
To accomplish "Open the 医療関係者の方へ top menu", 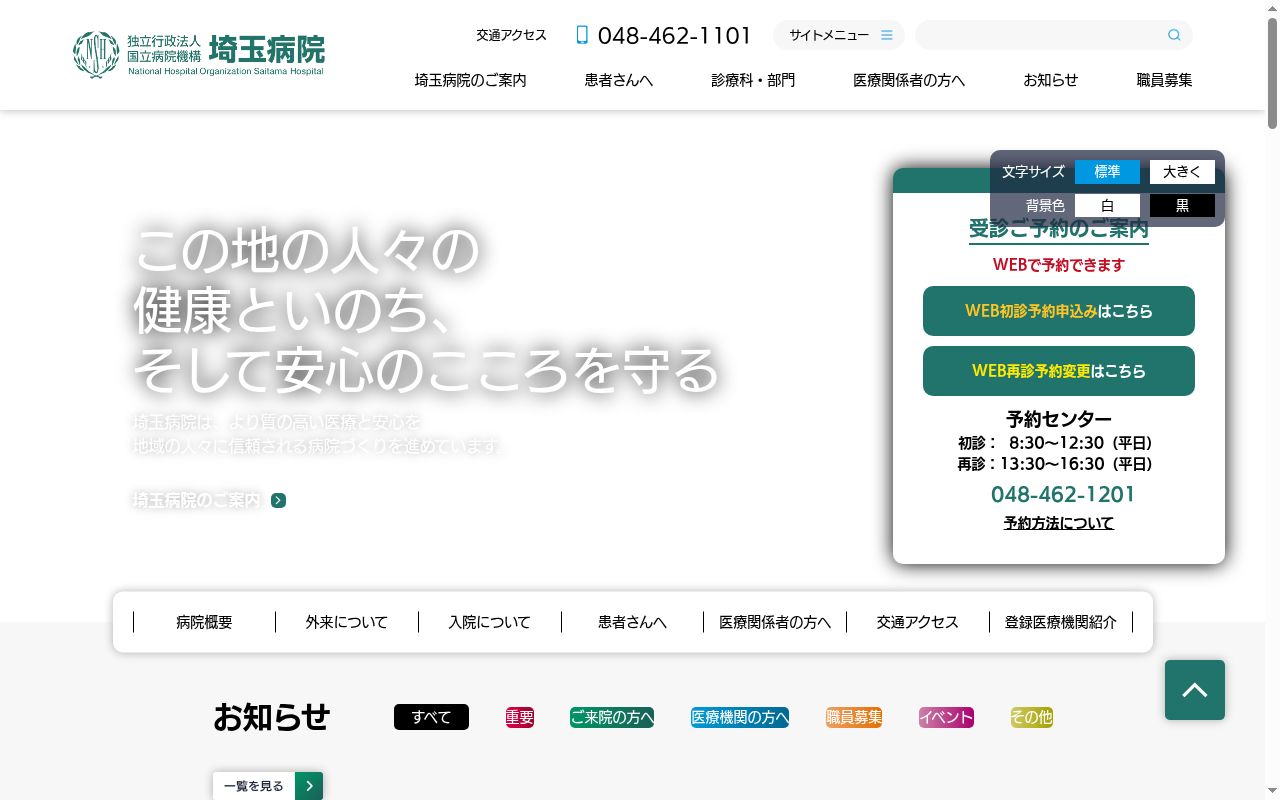I will 909,80.
